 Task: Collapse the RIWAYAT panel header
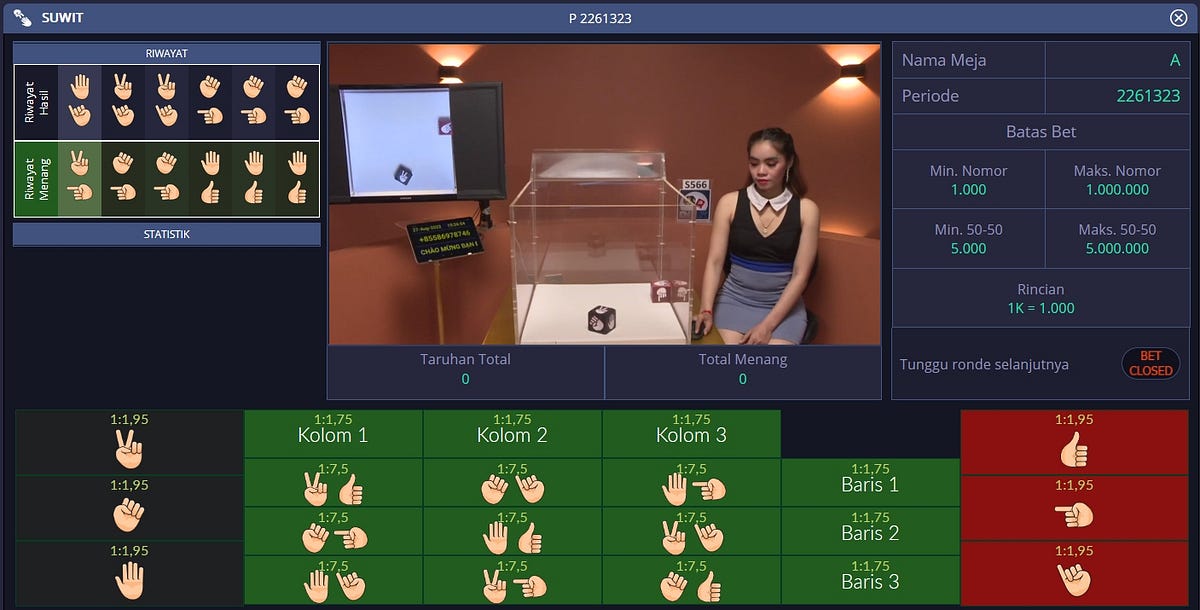click(166, 52)
